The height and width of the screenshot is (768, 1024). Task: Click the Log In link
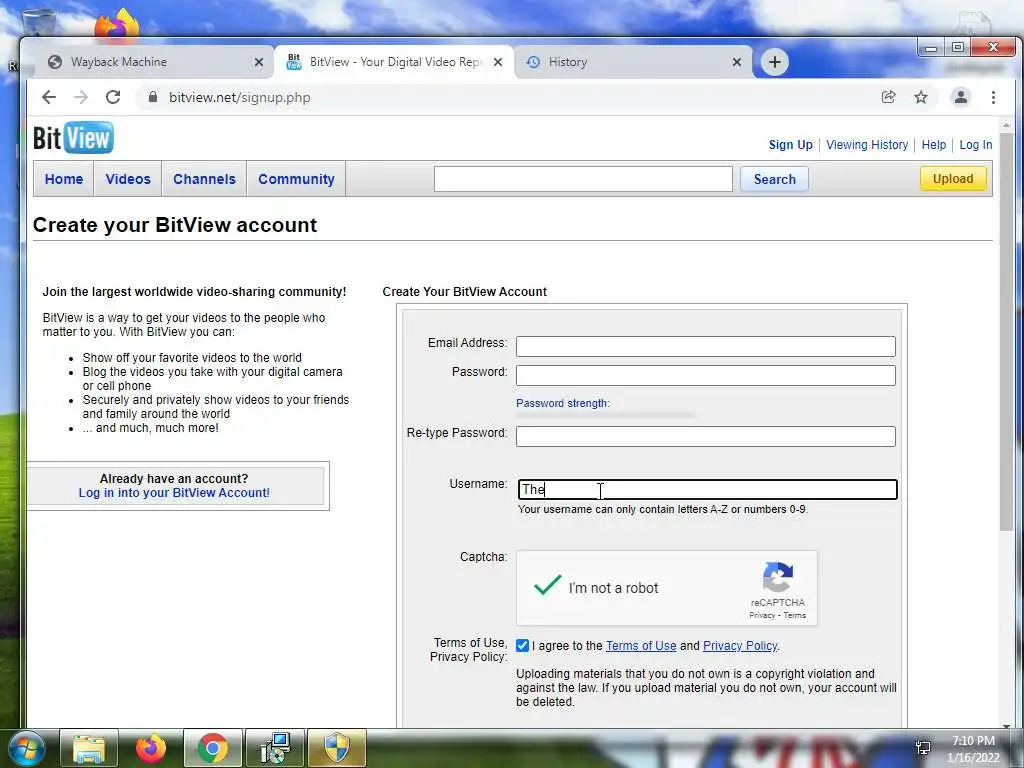click(976, 145)
